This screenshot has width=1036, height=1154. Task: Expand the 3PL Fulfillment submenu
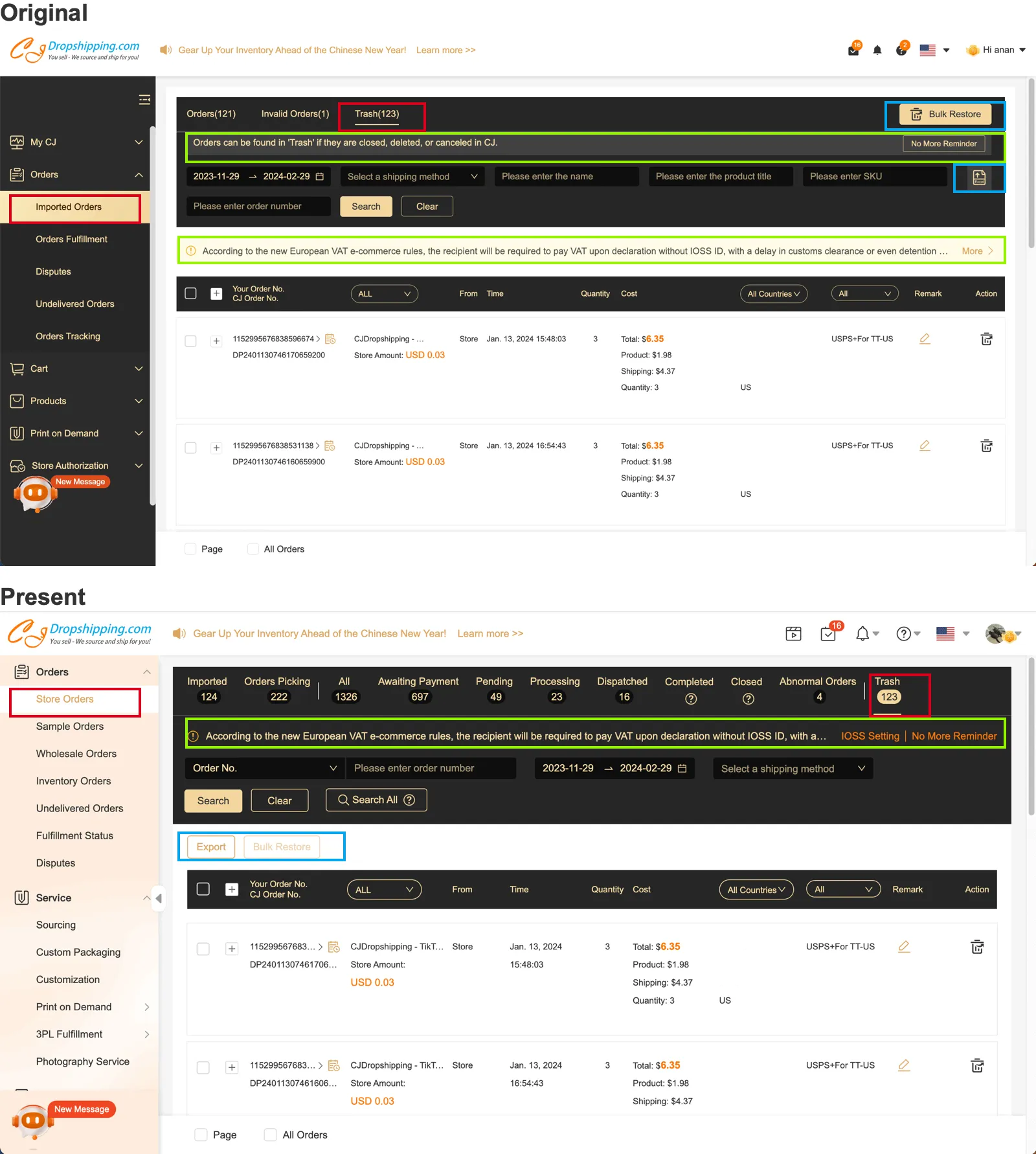click(146, 1034)
